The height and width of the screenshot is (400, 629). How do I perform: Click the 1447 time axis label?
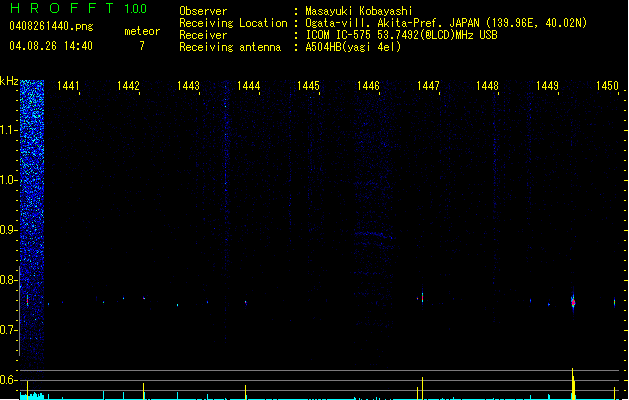[x=428, y=86]
